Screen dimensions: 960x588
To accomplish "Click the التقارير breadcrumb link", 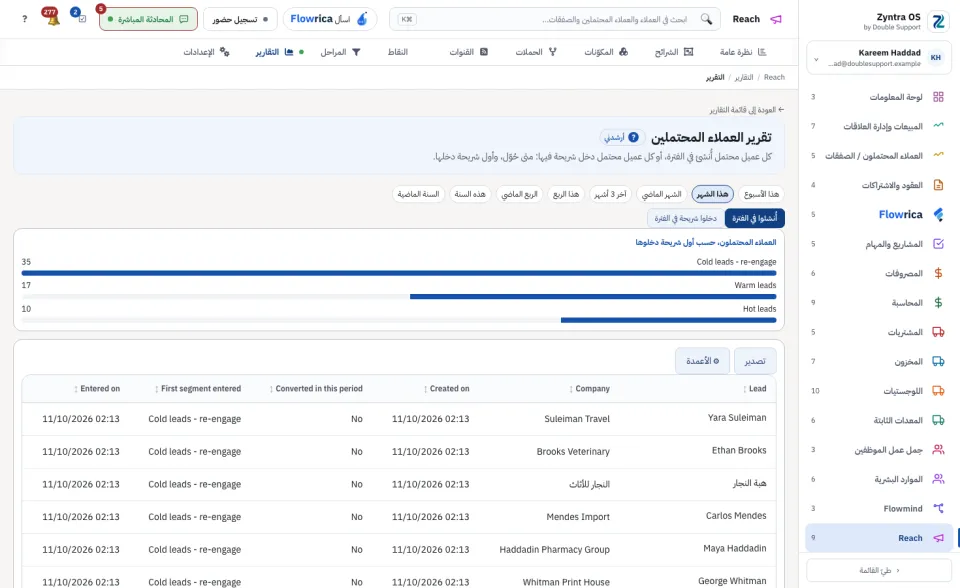I will point(744,77).
